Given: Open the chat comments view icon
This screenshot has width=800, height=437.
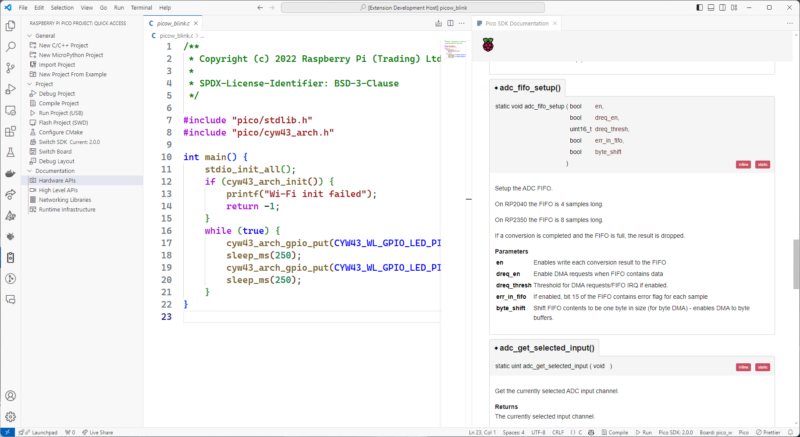Looking at the screenshot, I should (10, 300).
